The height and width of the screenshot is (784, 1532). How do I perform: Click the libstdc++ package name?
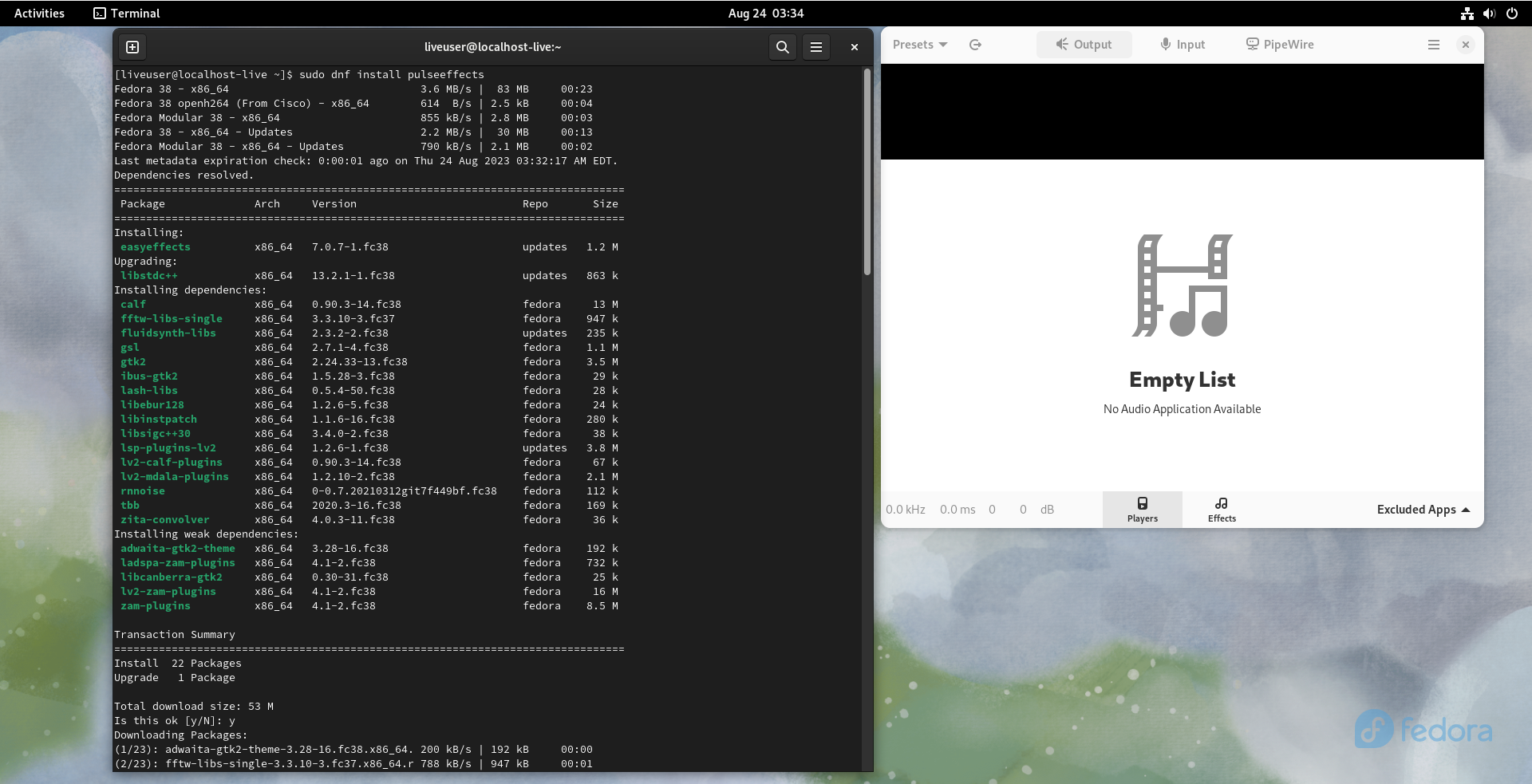pos(149,276)
